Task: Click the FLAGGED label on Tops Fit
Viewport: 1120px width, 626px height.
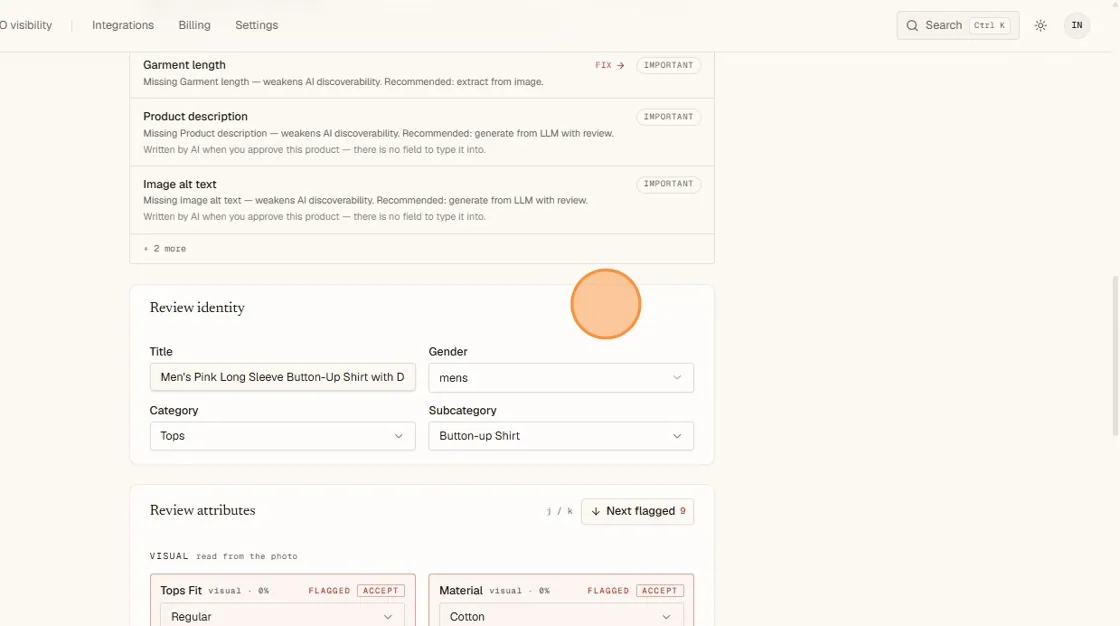Action: [x=329, y=591]
